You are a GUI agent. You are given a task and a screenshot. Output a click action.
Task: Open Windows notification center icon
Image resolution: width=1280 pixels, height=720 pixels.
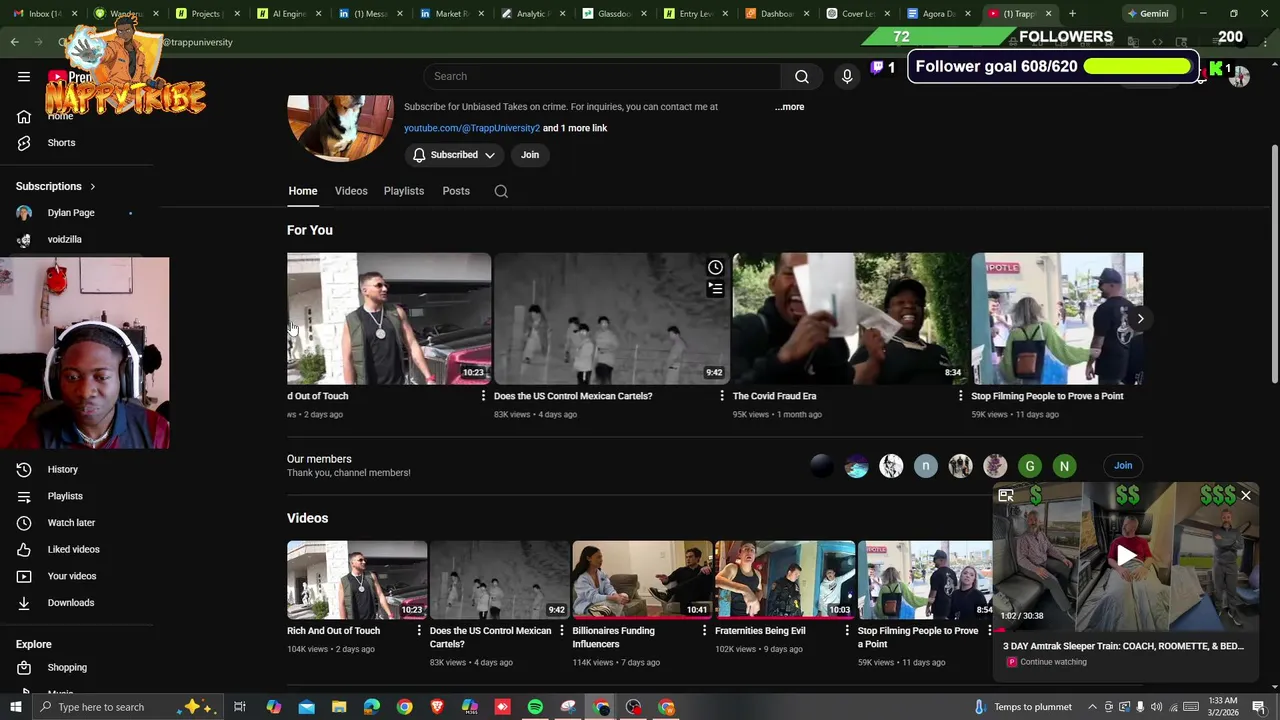click(1259, 707)
